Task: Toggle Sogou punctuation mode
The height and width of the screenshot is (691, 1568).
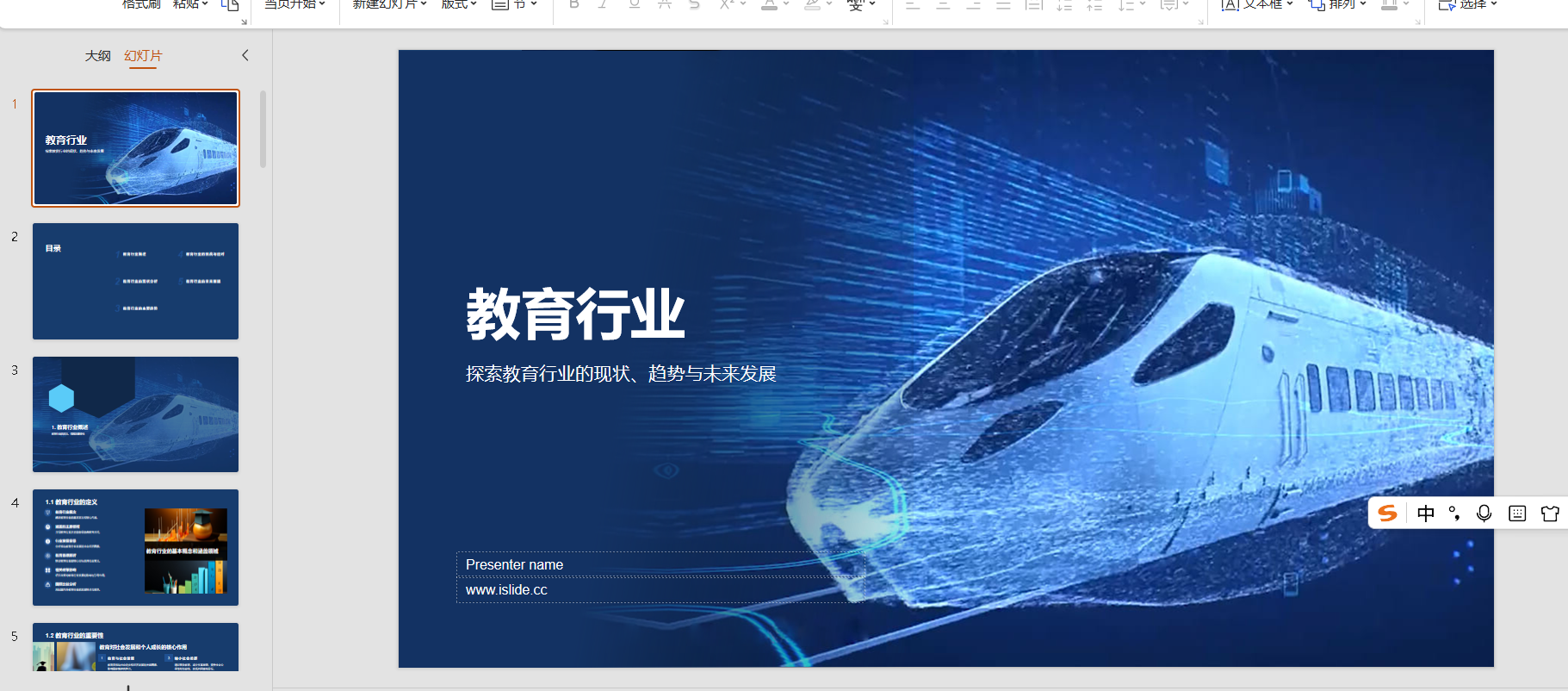Action: tap(1454, 514)
